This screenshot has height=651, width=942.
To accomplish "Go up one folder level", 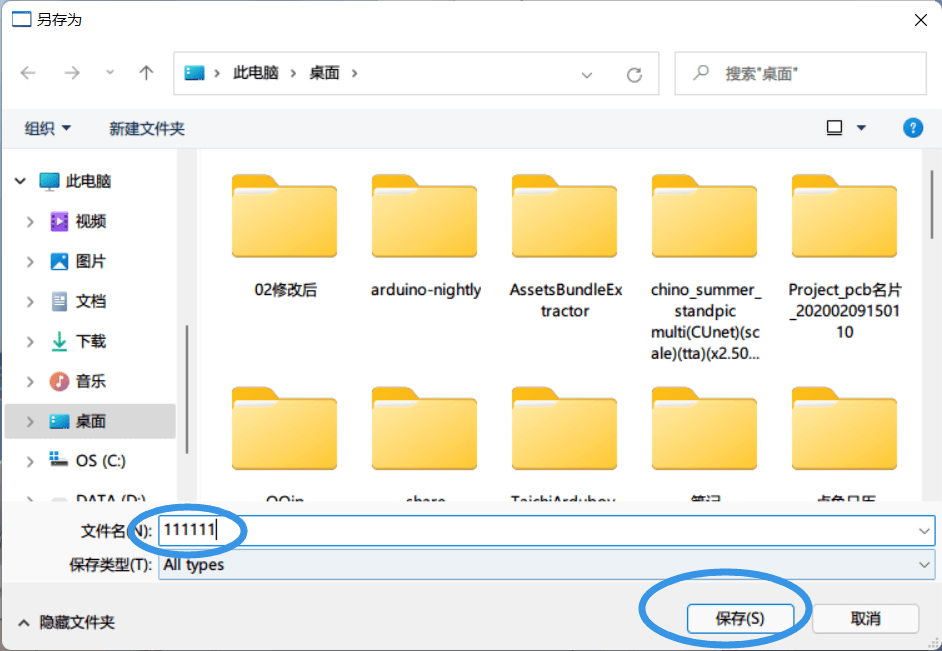I will click(146, 73).
